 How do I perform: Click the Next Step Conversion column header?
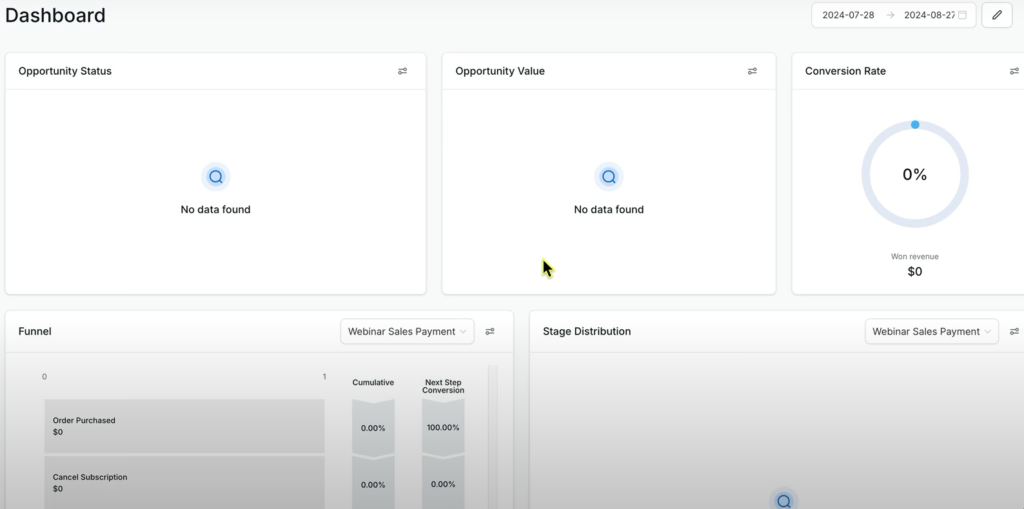point(443,386)
